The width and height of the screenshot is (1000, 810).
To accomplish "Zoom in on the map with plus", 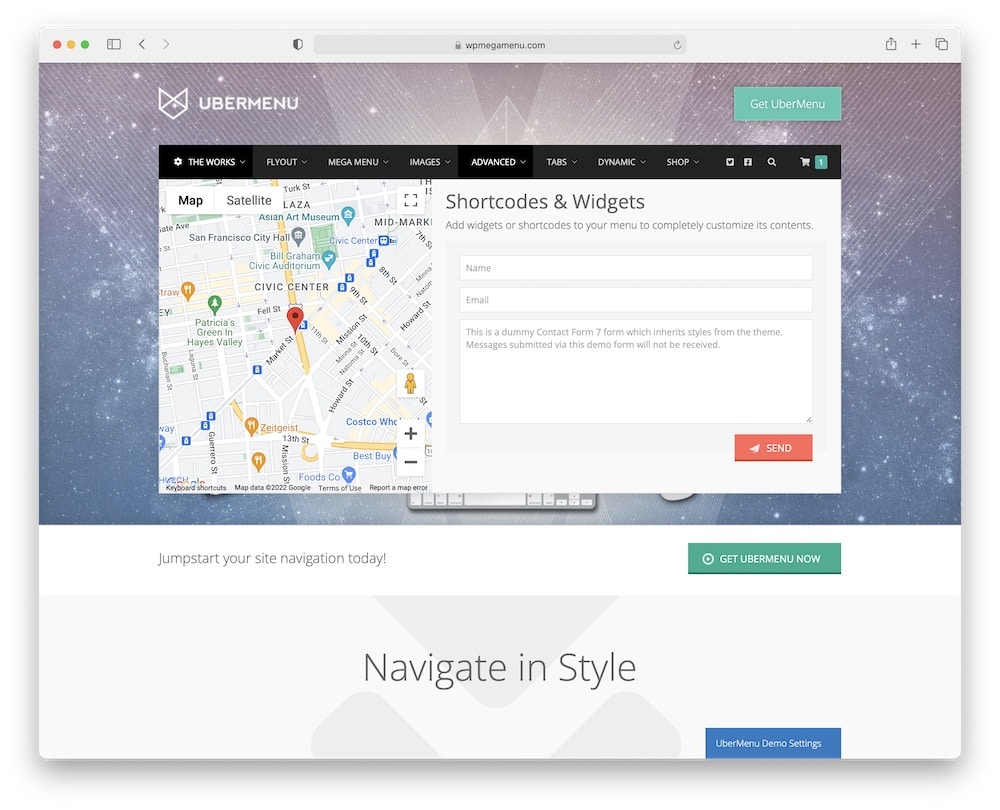I will (x=411, y=434).
